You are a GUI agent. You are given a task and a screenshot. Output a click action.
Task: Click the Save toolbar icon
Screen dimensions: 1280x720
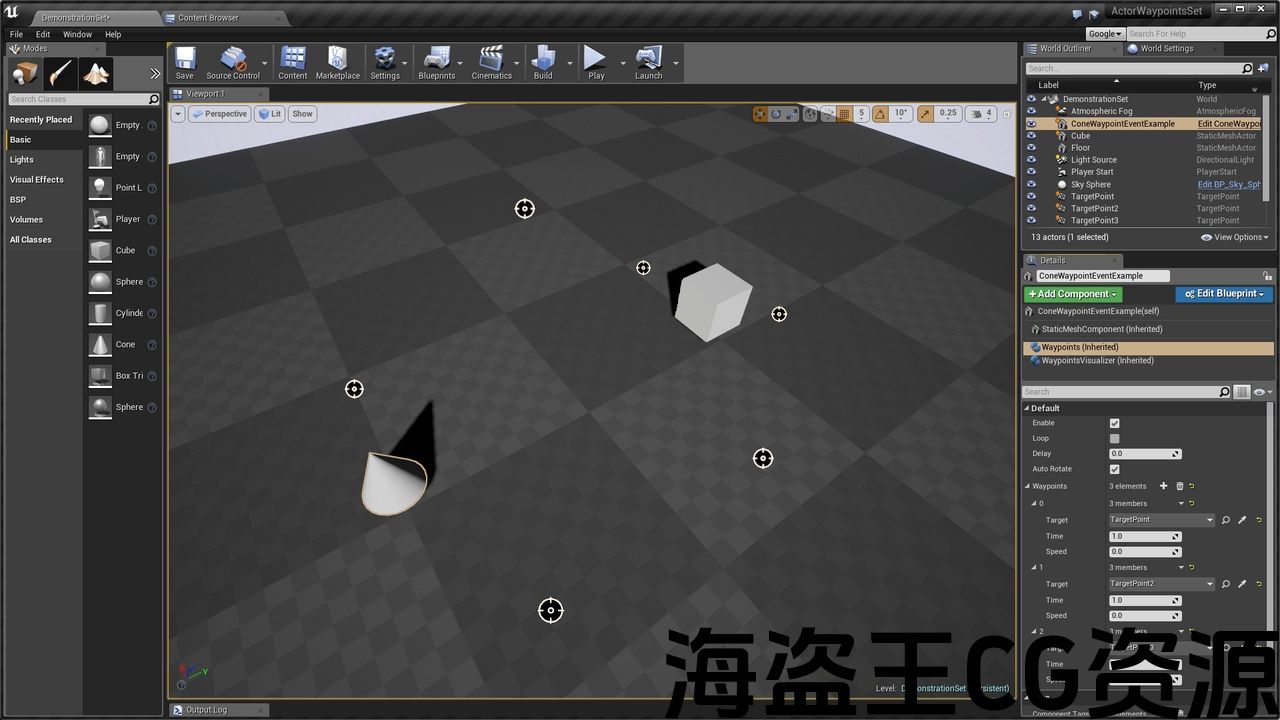[x=185, y=62]
